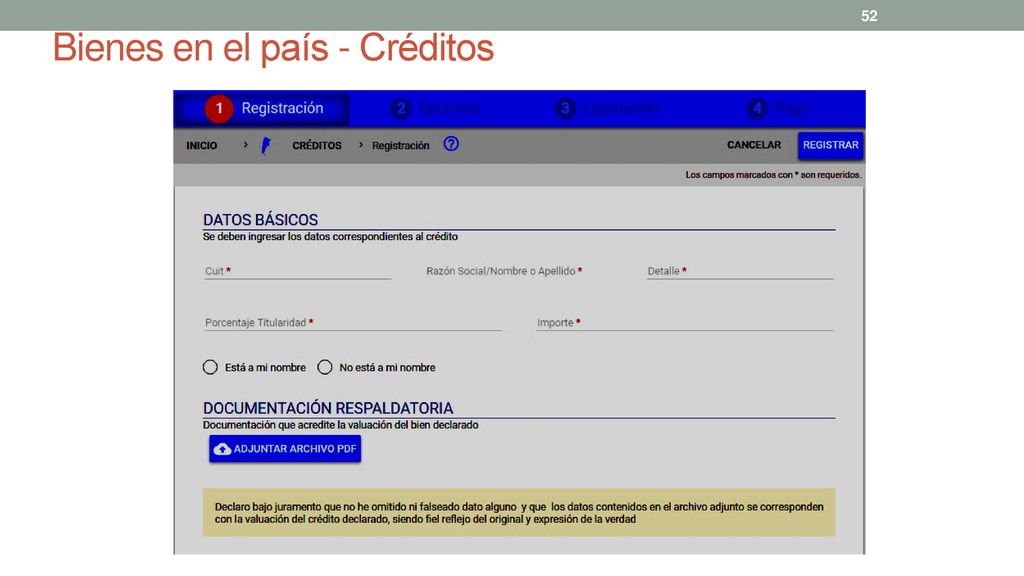Click the 'Declaro bajo juramento' declaration text
Image resolution: width=1024 pixels, height=576 pixels.
pos(519,513)
